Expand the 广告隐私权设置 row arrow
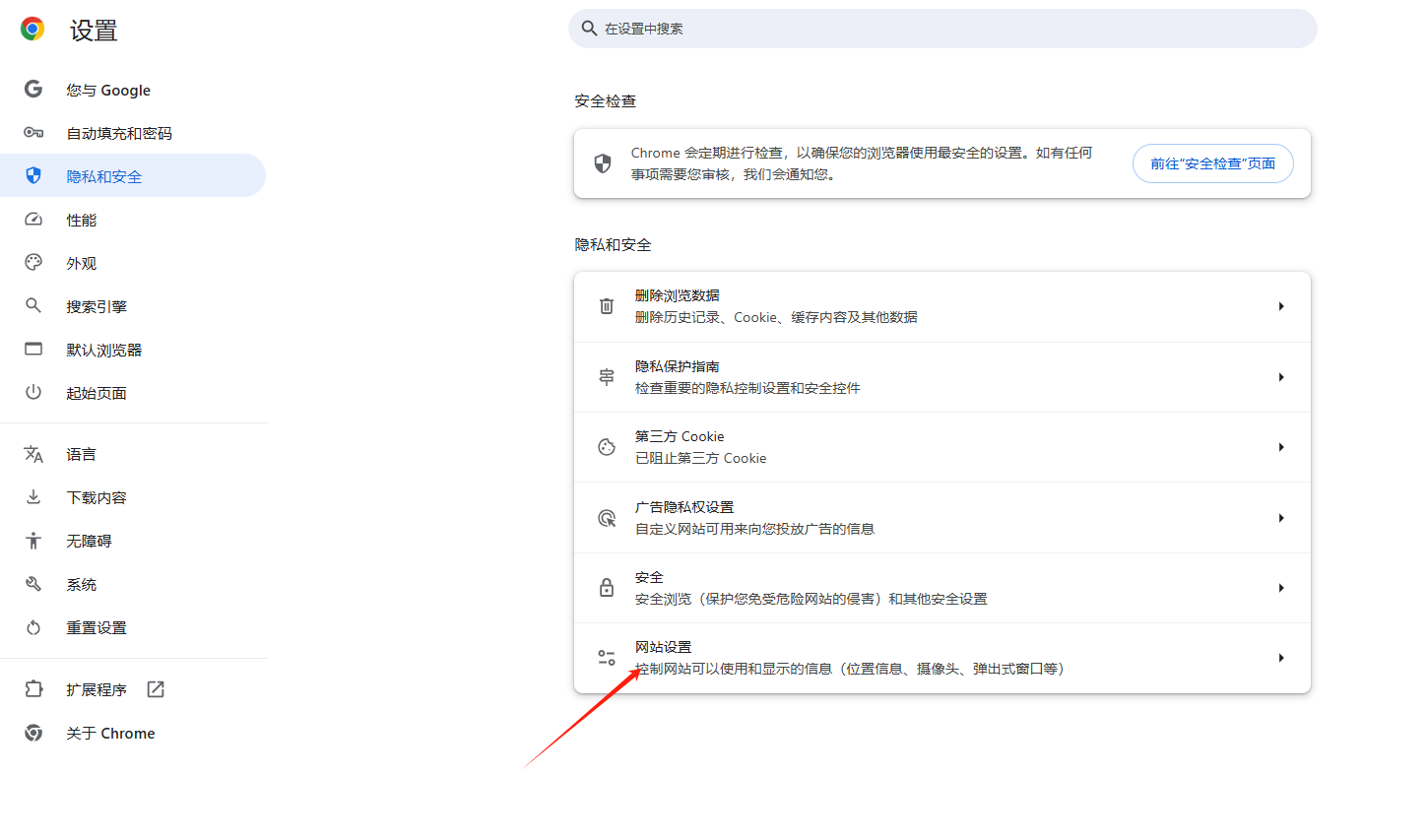 1281,518
